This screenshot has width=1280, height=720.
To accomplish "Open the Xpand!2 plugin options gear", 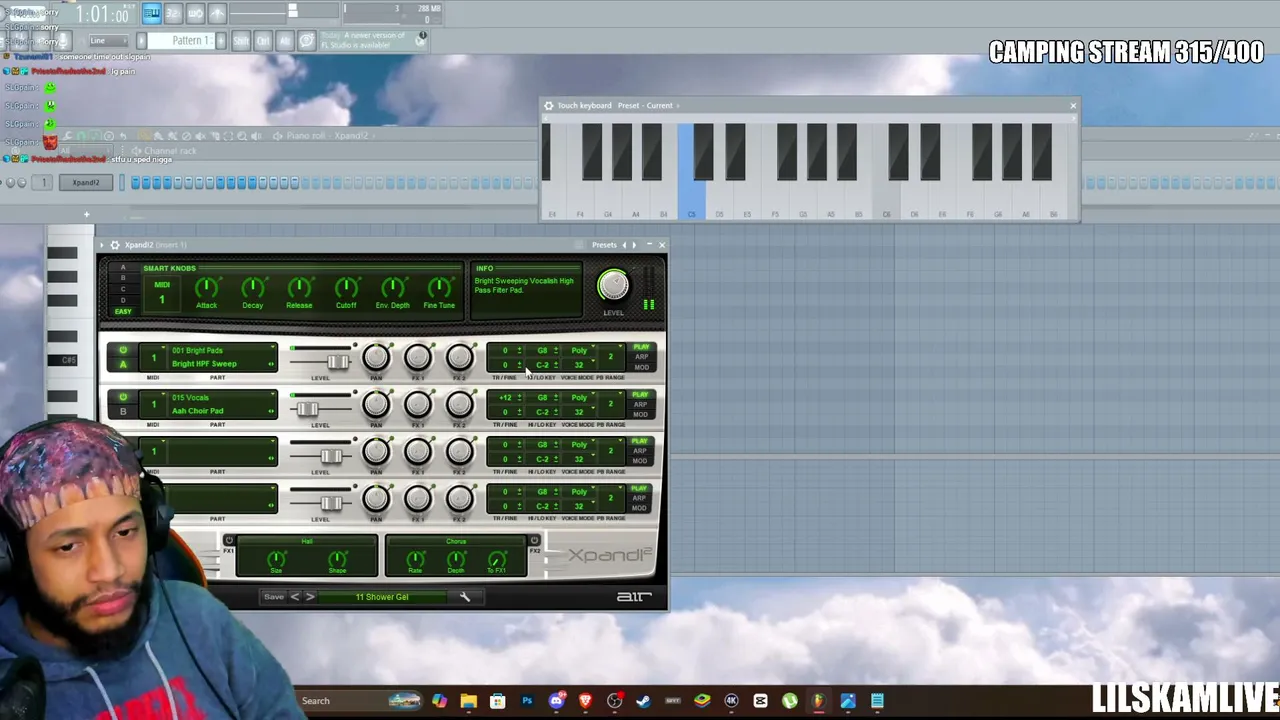I will pyautogui.click(x=114, y=245).
